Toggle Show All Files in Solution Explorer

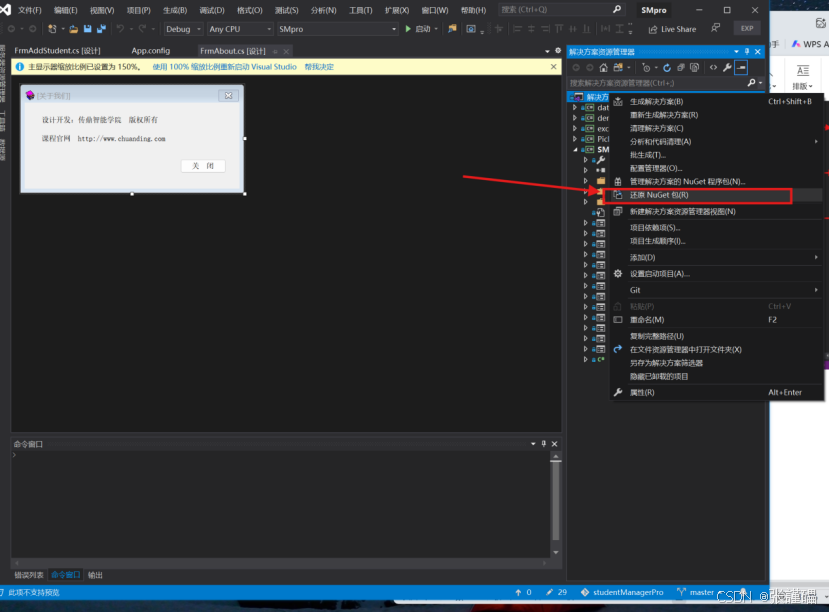click(x=695, y=68)
